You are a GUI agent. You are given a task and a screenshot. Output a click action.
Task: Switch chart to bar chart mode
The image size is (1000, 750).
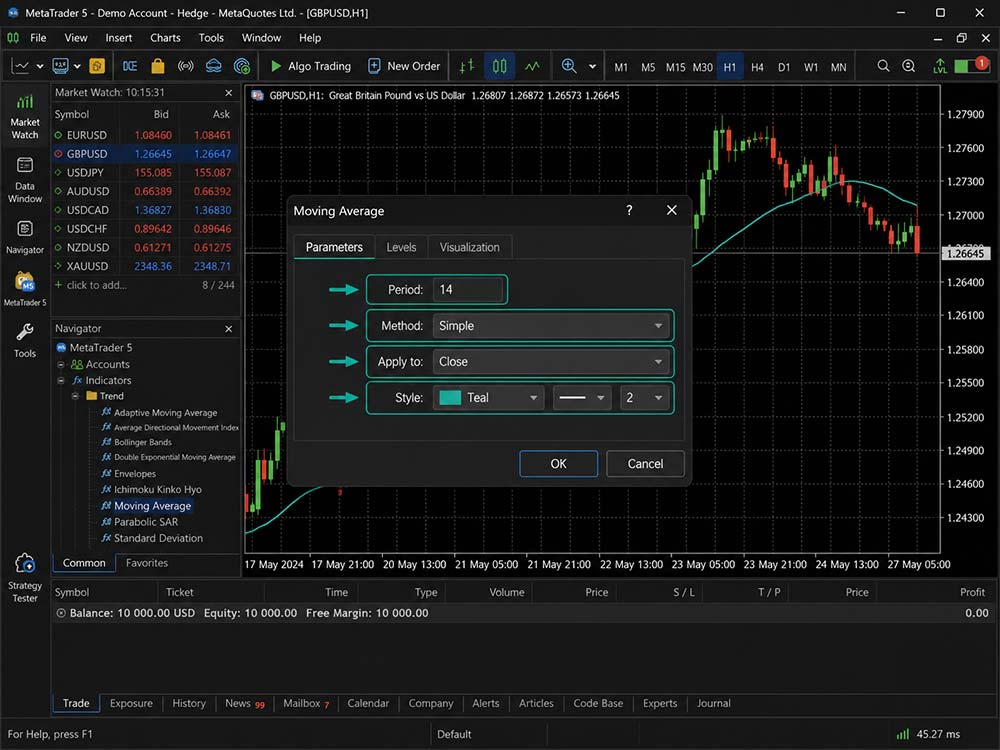coord(467,66)
